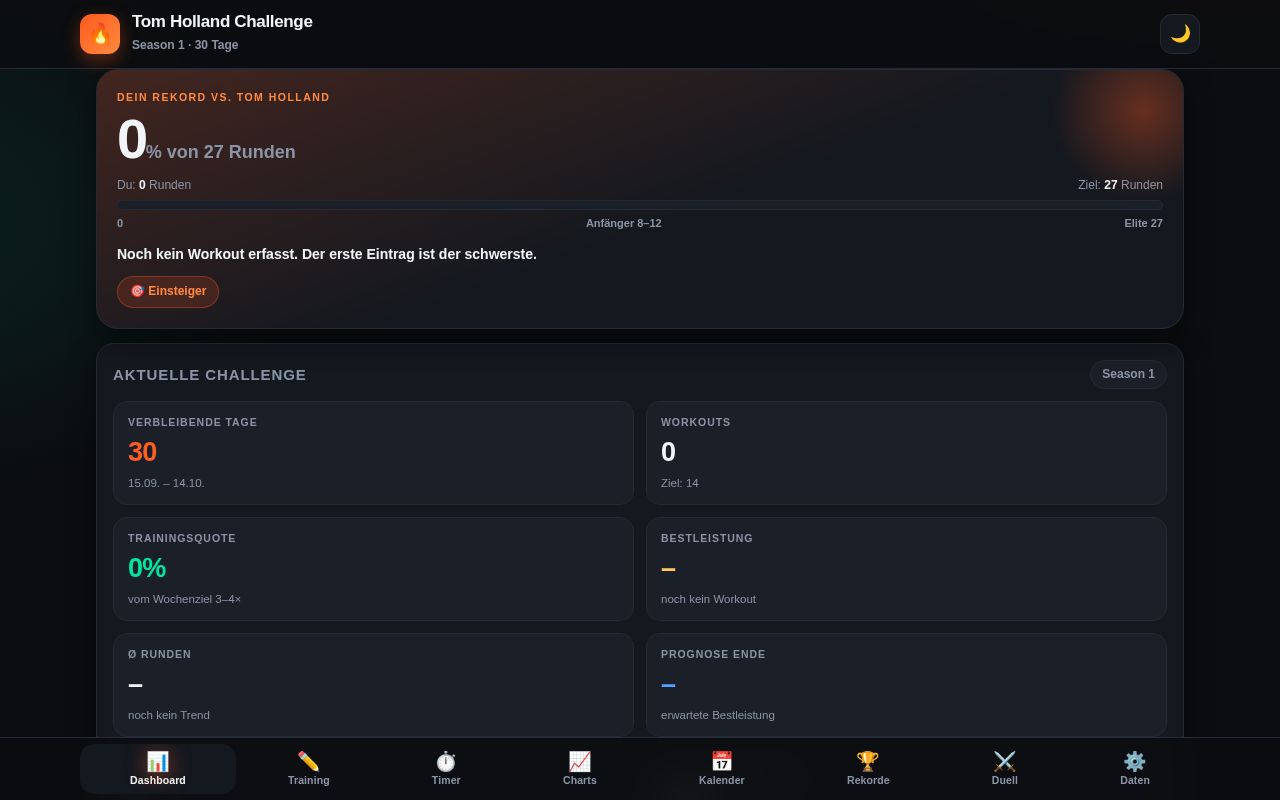Click the 'Ziel: 27 Runden' text
The image size is (1280, 800).
click(x=1120, y=185)
